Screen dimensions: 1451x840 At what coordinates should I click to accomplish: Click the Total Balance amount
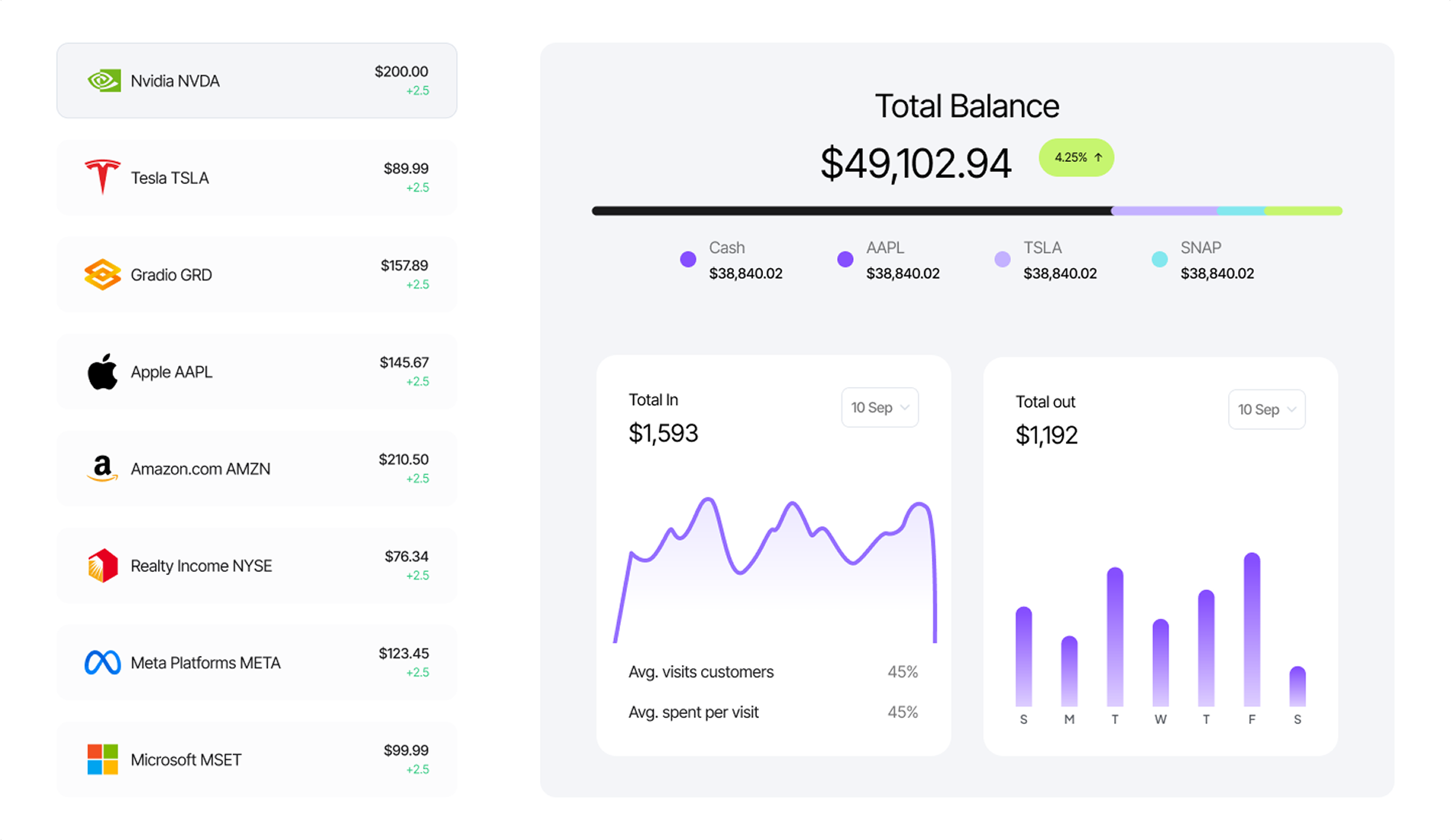tap(916, 161)
